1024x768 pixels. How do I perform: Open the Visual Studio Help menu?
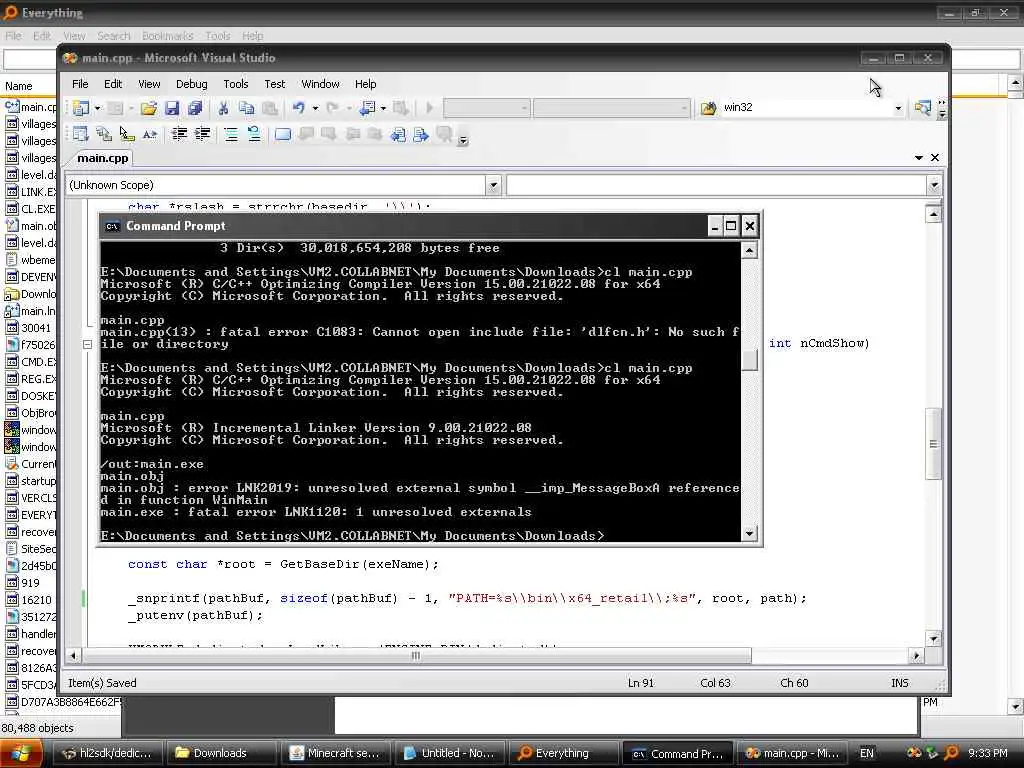point(366,84)
